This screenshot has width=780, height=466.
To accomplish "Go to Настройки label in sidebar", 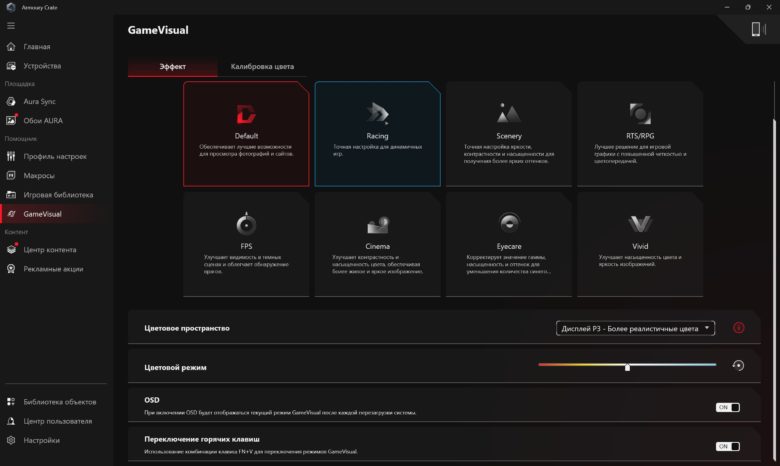I will tap(42, 440).
